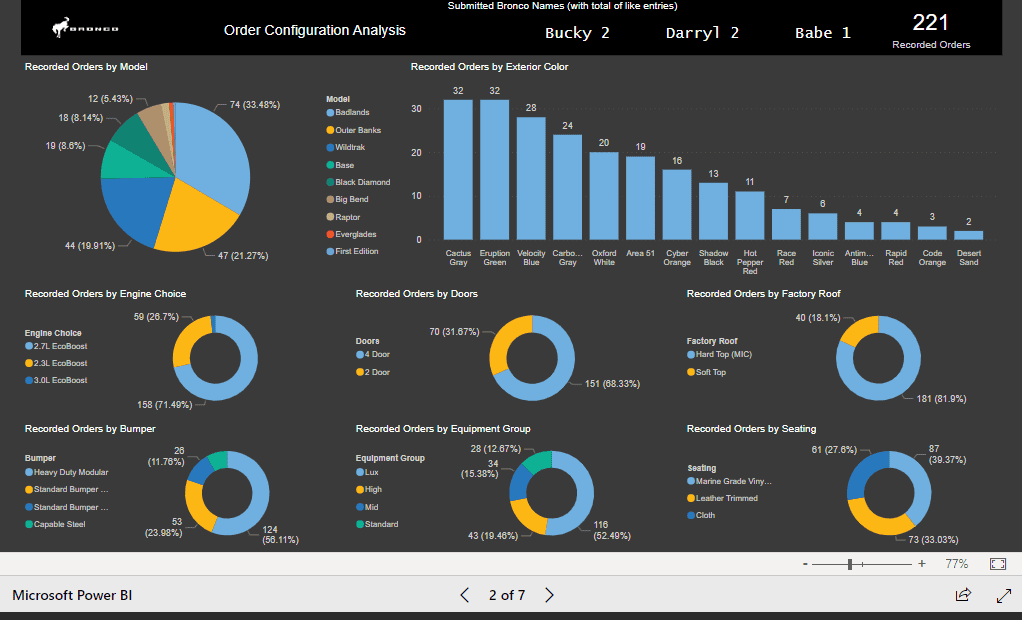This screenshot has width=1022, height=620.
Task: Select Outer Banks in the Model legend
Action: (353, 130)
